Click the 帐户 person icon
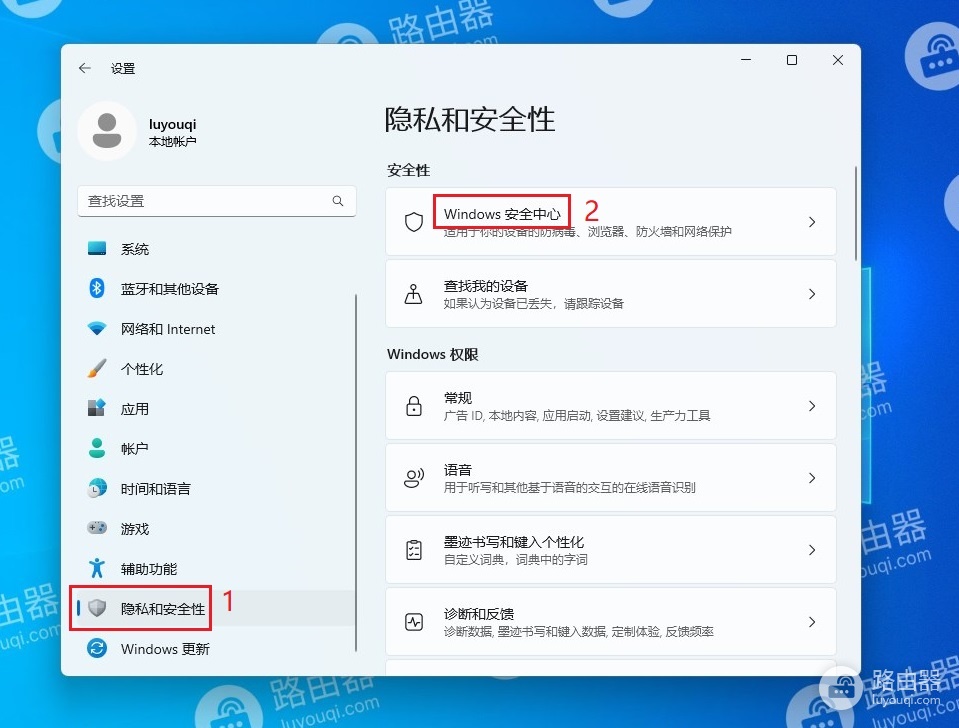 tap(97, 448)
